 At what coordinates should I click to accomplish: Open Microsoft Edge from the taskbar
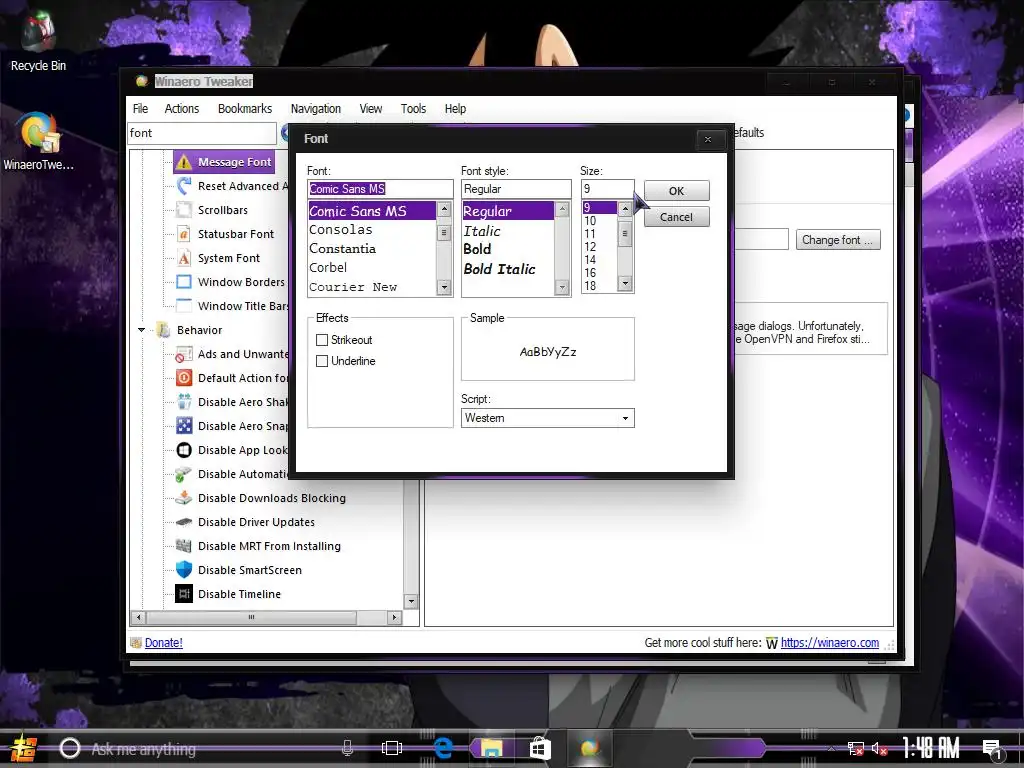point(443,747)
